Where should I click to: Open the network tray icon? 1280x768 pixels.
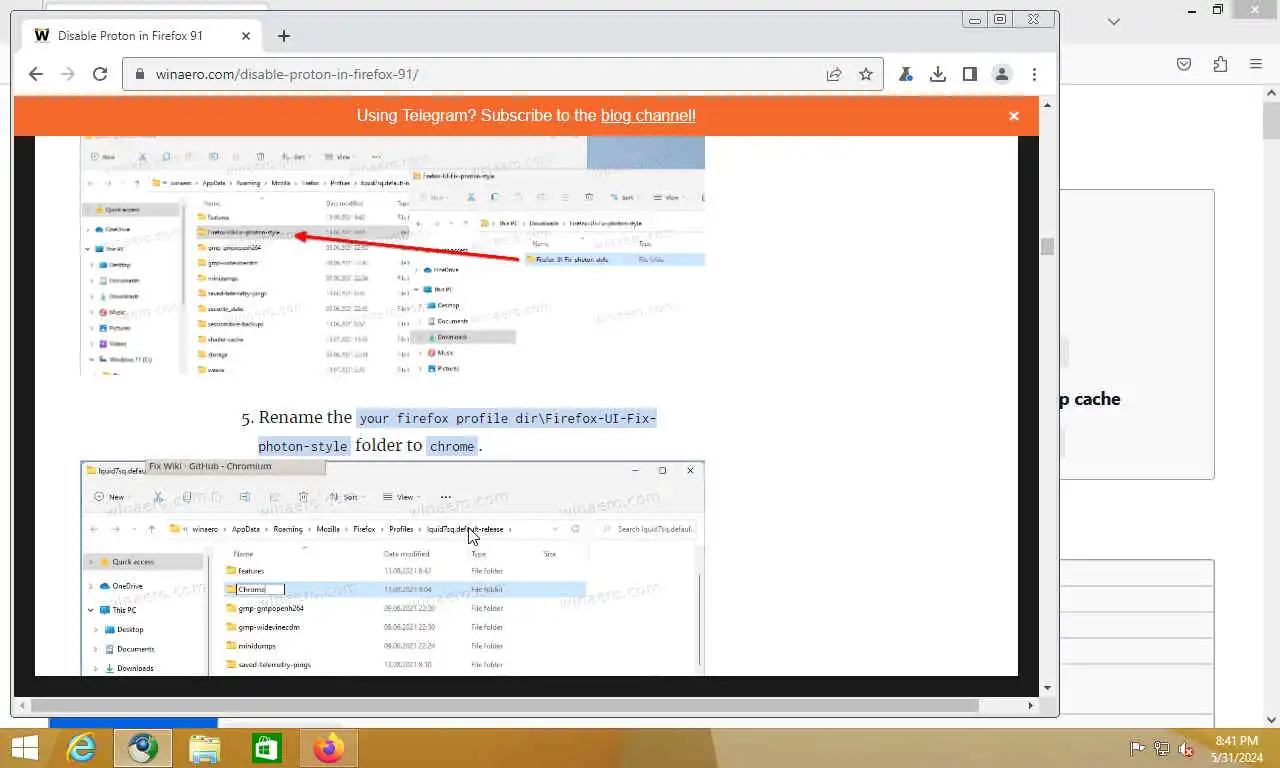pyautogui.click(x=1162, y=748)
